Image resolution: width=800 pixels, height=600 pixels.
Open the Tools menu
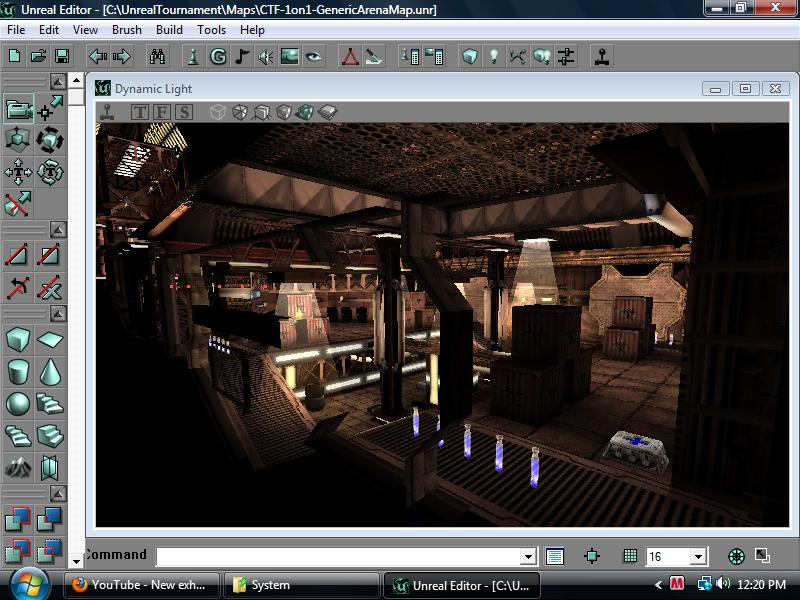click(210, 30)
